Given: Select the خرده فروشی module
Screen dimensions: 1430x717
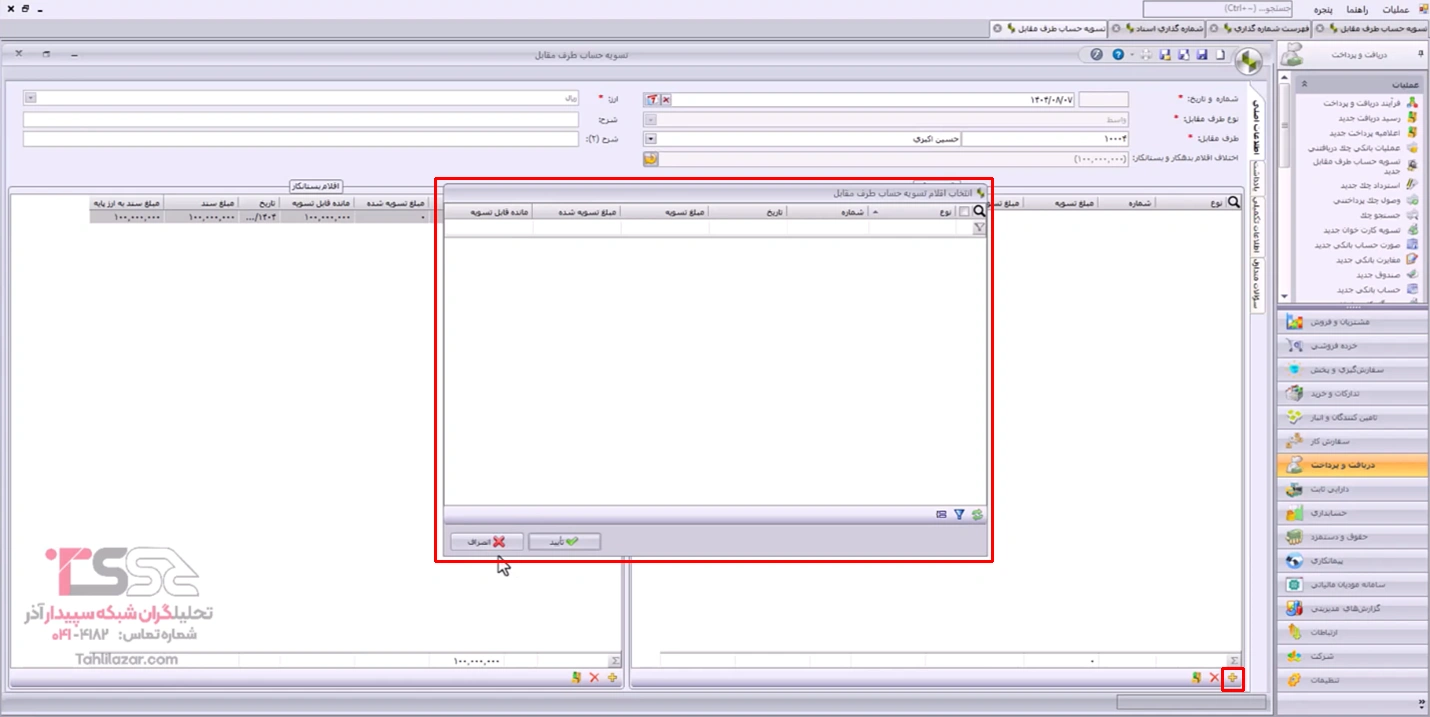Looking at the screenshot, I should [x=1352, y=346].
